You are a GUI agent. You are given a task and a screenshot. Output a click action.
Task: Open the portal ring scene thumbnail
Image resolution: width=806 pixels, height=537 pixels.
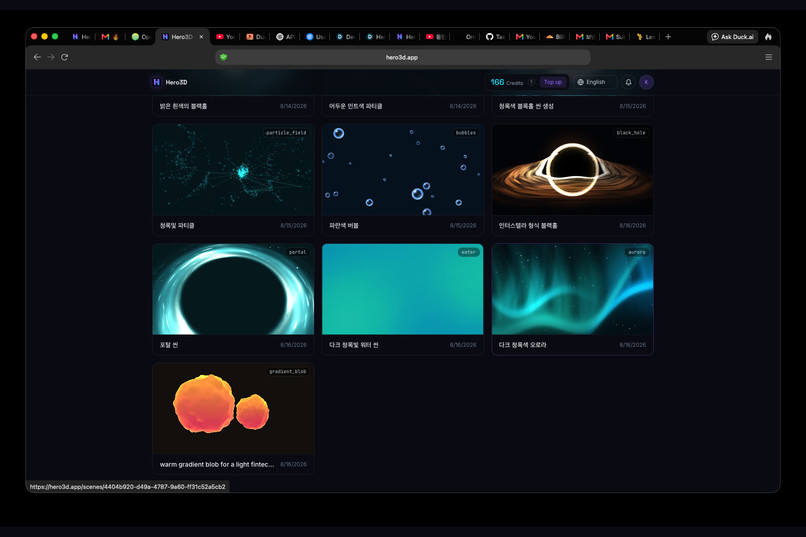233,289
